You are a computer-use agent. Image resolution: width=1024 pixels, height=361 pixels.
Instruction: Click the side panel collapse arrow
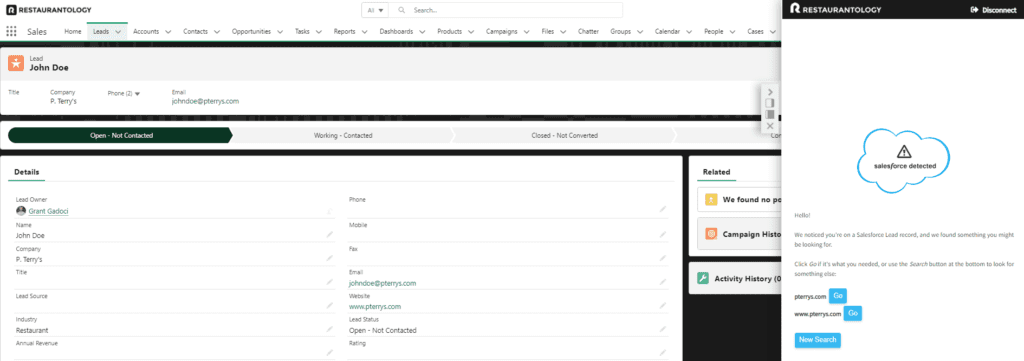770,92
